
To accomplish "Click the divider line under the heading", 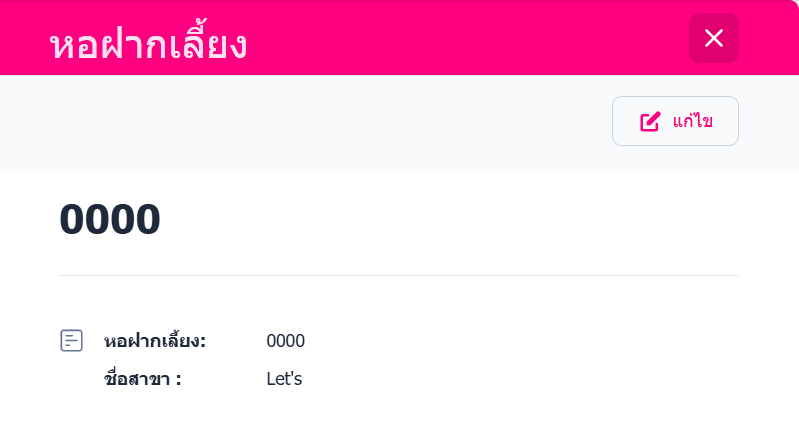I will tap(398, 275).
